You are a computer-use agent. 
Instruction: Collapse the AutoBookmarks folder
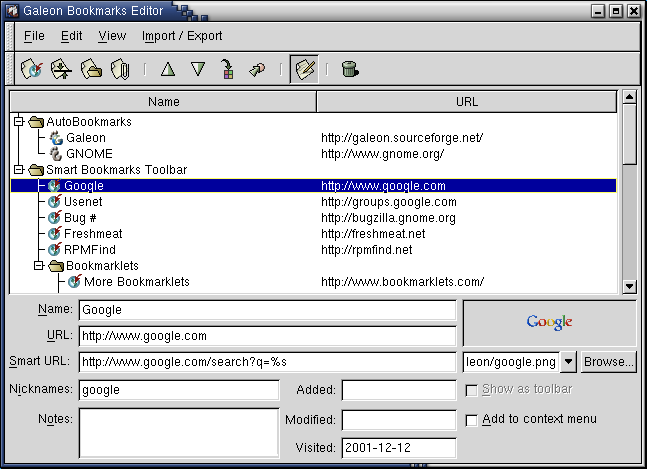19,122
